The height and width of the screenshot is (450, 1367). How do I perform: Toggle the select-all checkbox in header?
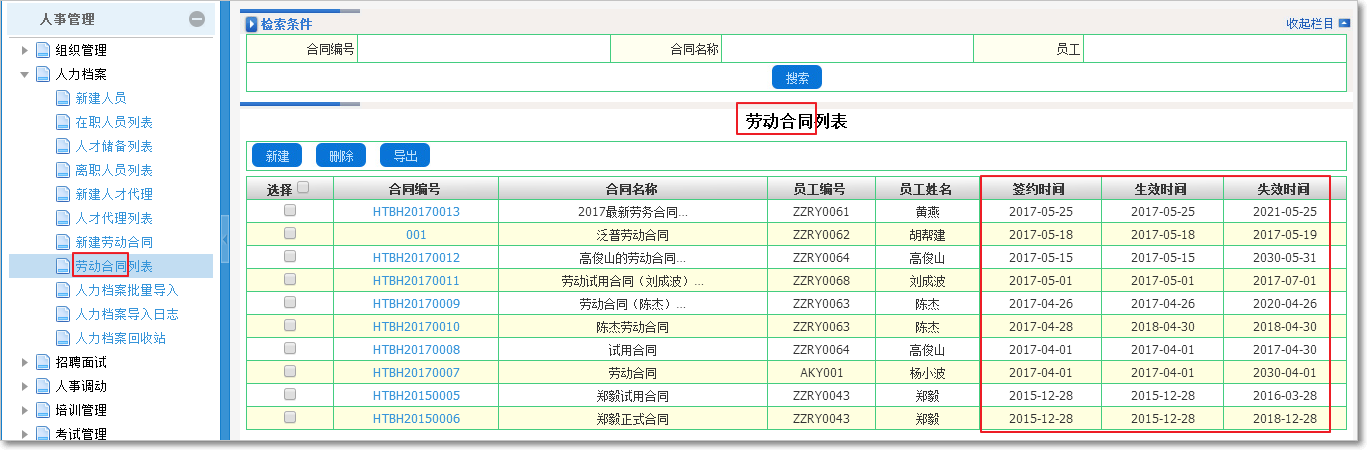[x=303, y=187]
